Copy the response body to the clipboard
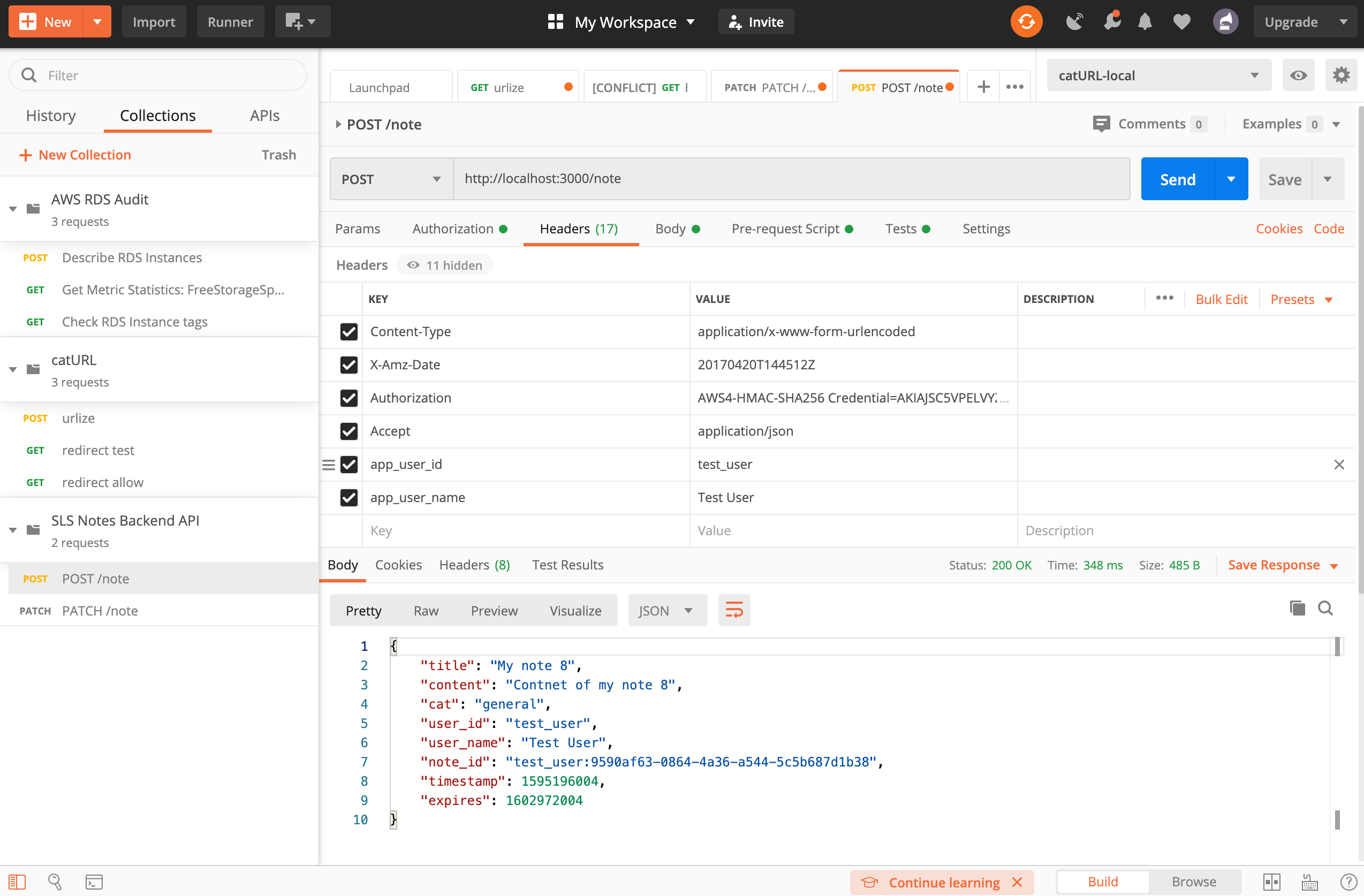 [x=1297, y=608]
